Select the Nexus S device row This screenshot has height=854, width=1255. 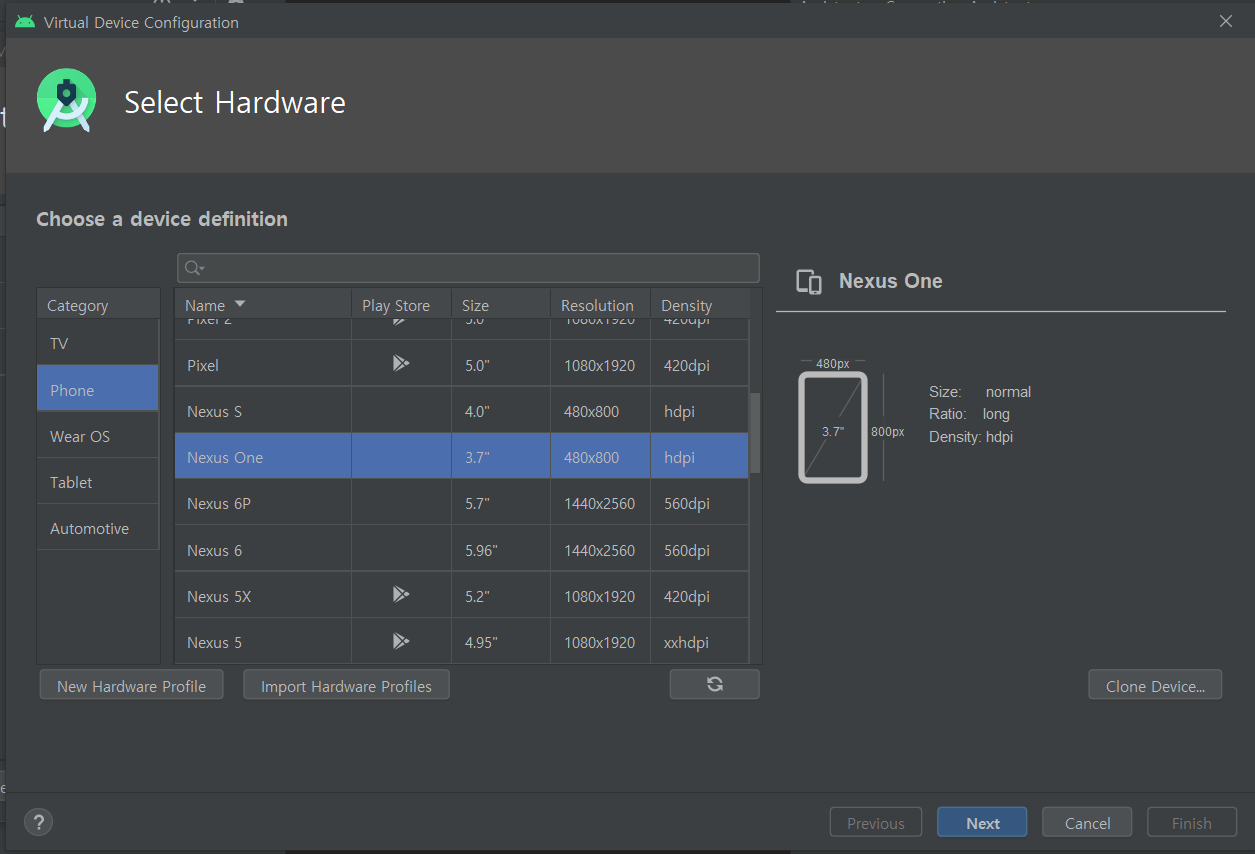(x=462, y=411)
